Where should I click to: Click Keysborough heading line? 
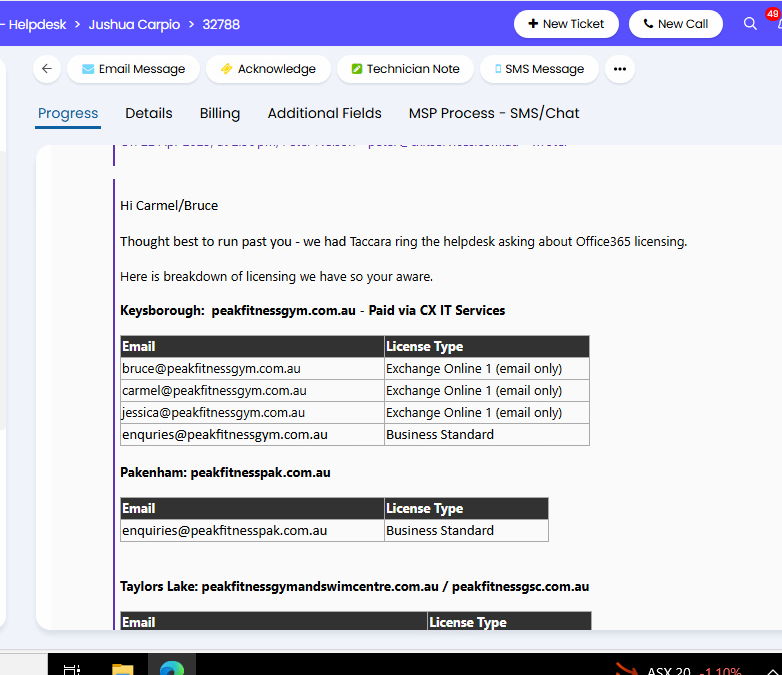pyautogui.click(x=312, y=310)
